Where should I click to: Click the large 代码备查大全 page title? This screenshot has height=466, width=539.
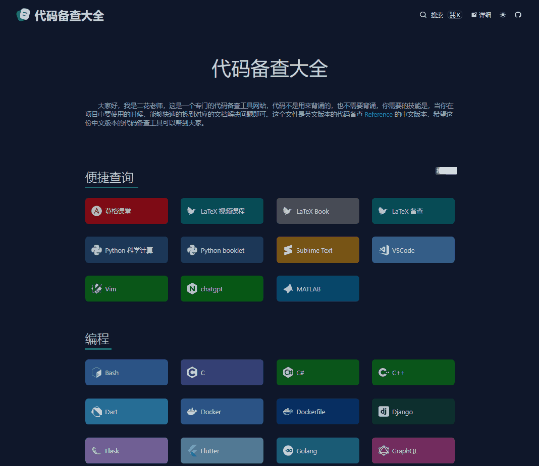click(270, 68)
